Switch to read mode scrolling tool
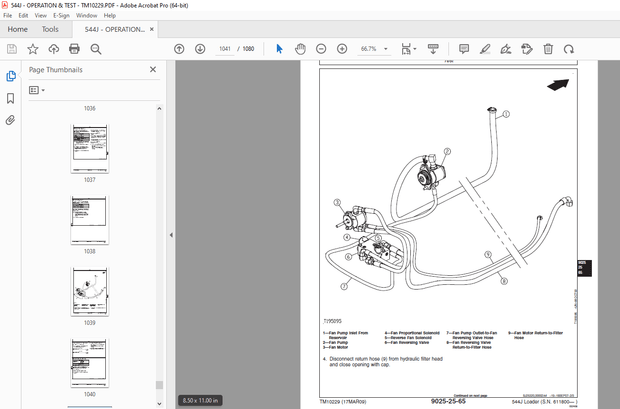This screenshot has width=620, height=409. [433, 49]
